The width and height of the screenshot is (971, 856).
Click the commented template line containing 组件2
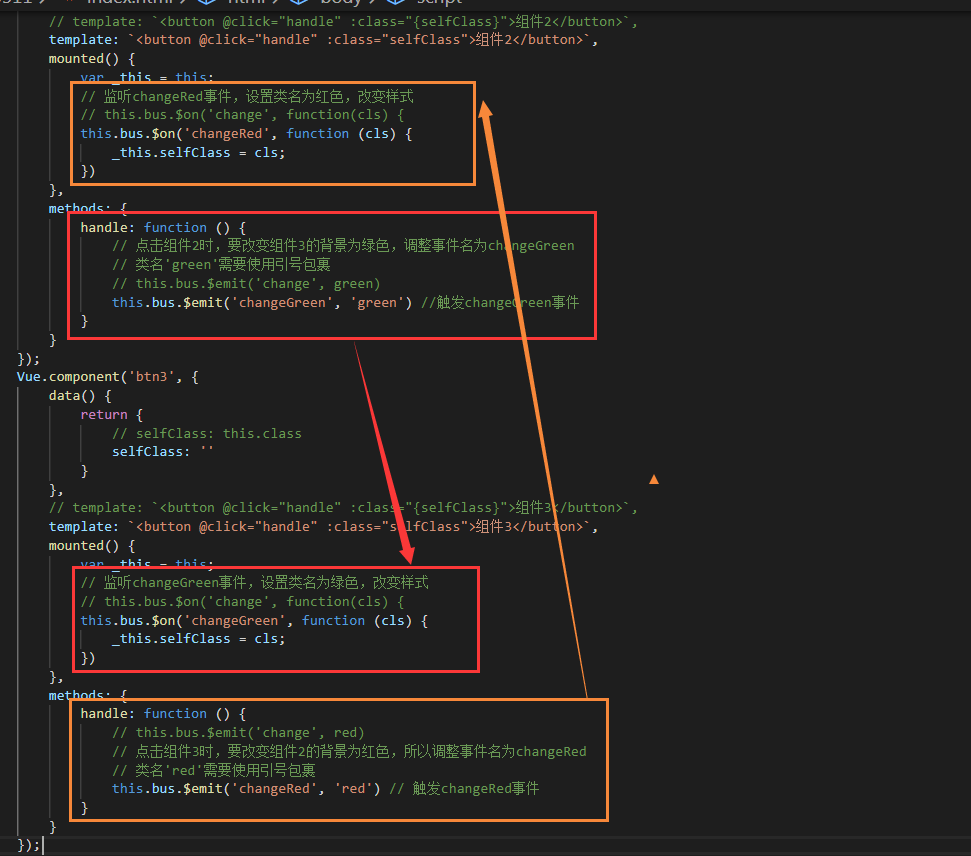pyautogui.click(x=343, y=22)
